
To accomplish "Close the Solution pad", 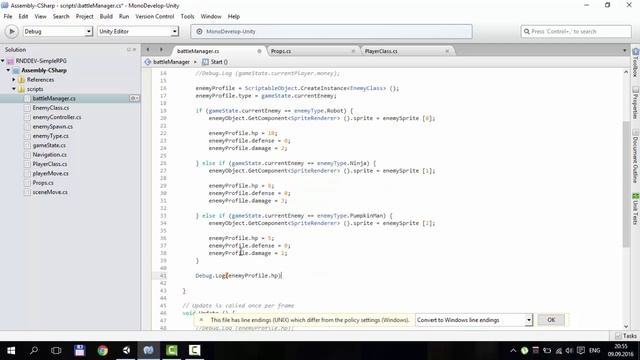I will click(x=135, y=49).
